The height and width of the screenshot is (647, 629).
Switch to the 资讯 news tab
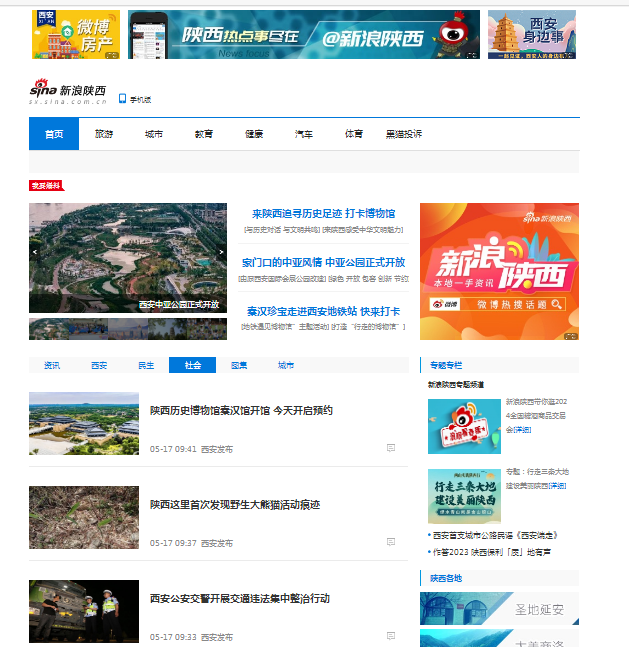[52, 365]
